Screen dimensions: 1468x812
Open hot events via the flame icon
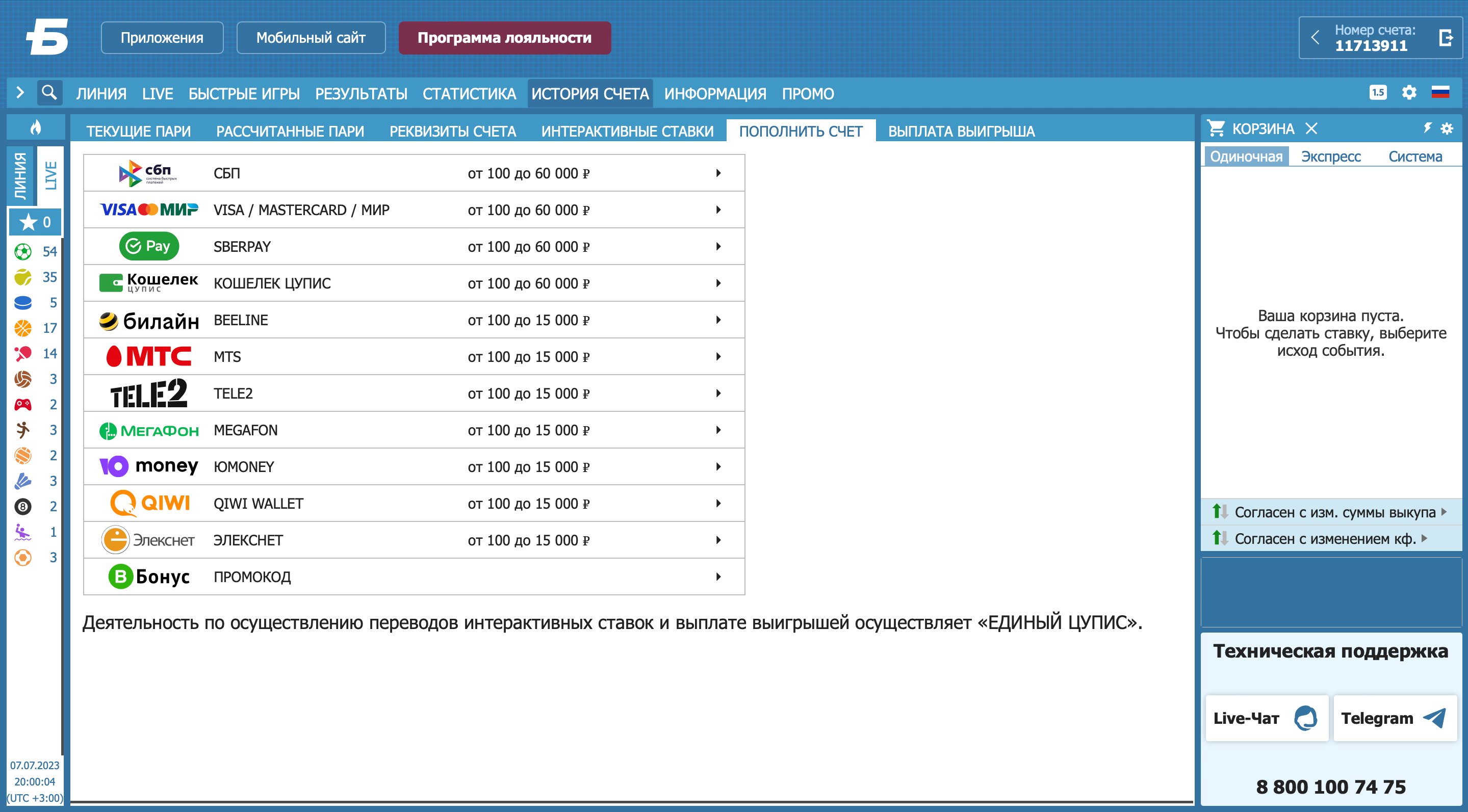point(35,127)
